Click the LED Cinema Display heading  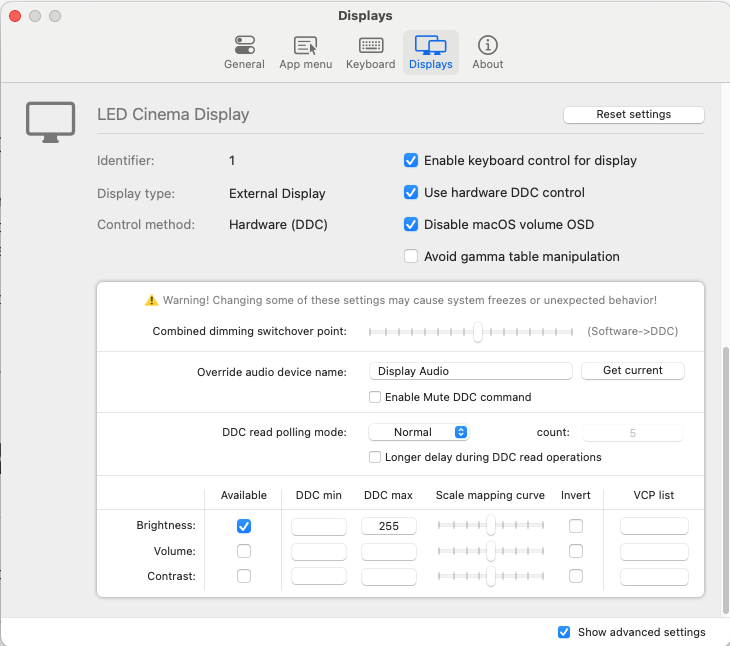tap(173, 114)
